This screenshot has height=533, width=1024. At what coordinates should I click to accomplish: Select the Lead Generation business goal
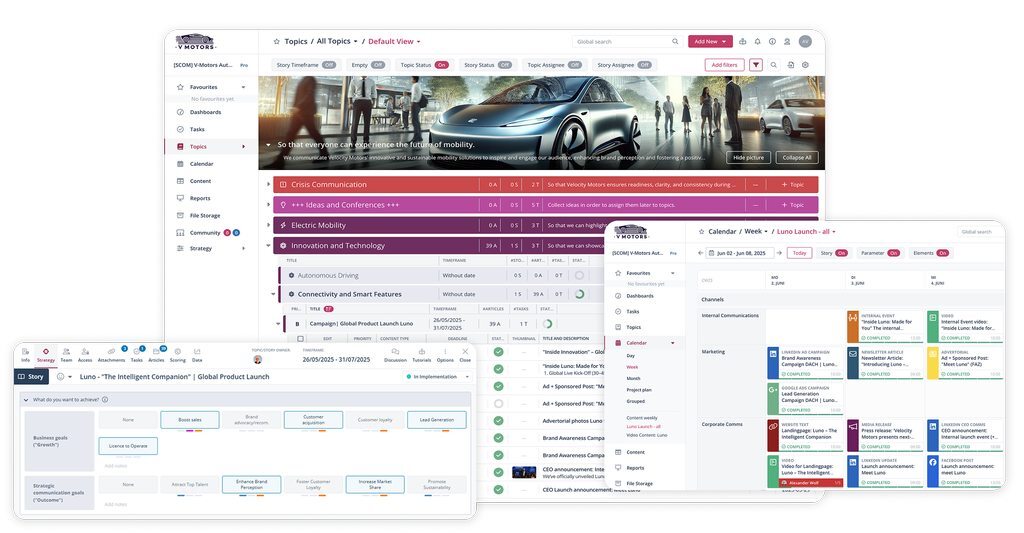[437, 420]
